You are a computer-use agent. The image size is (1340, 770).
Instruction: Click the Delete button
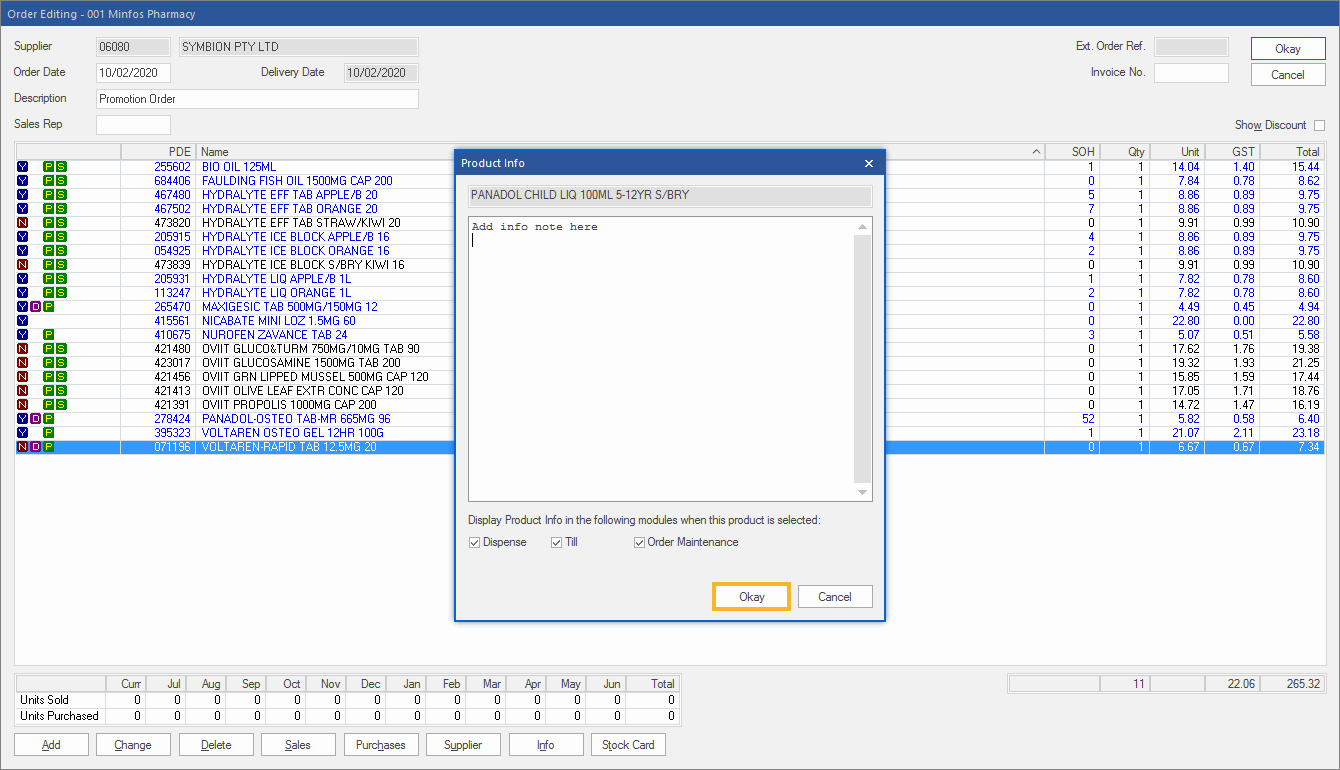216,745
